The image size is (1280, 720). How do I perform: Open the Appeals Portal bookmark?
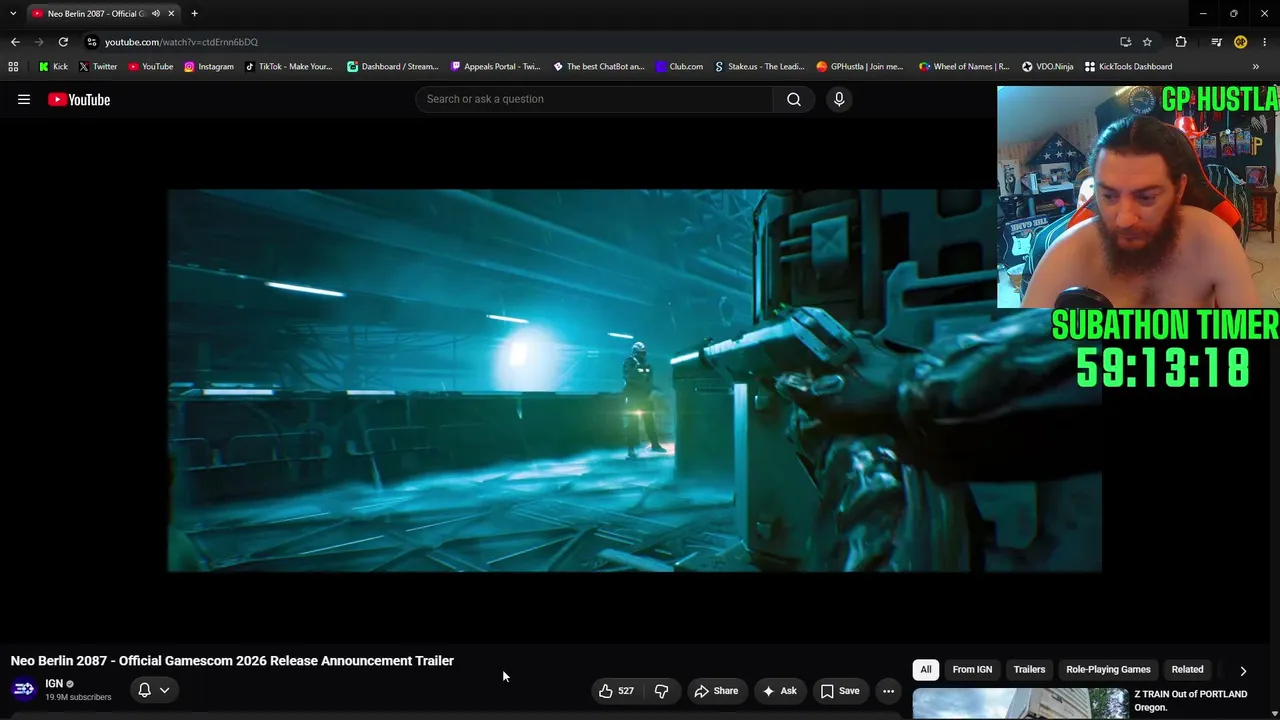click(495, 67)
